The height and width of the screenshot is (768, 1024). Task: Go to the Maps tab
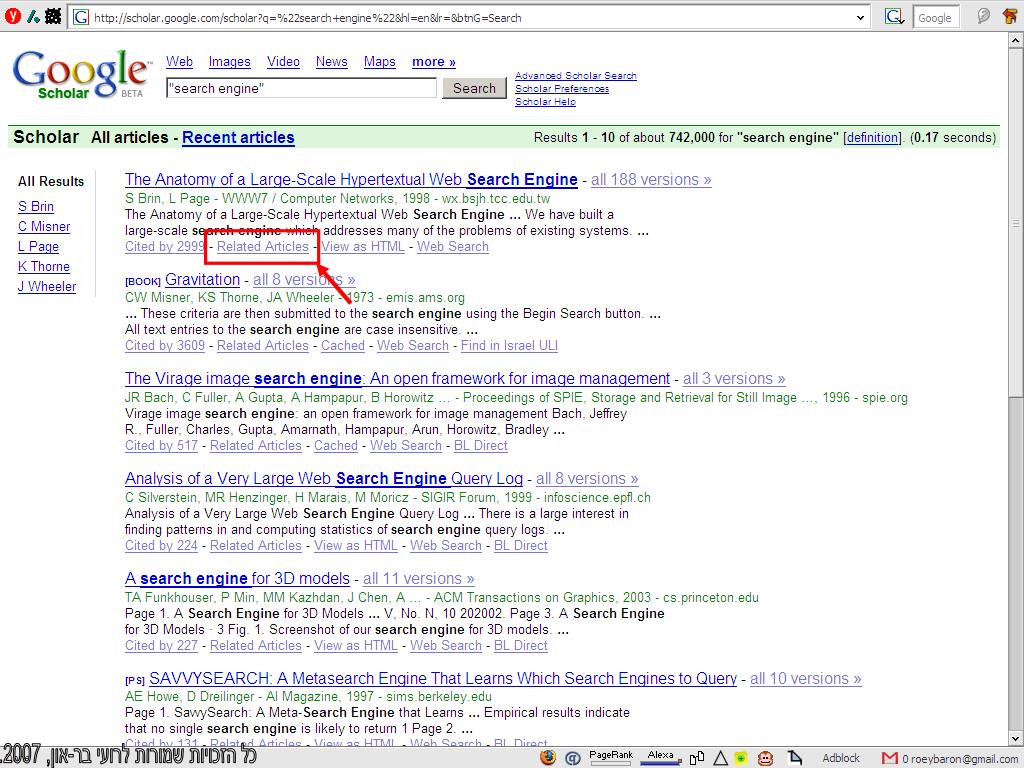(x=379, y=61)
